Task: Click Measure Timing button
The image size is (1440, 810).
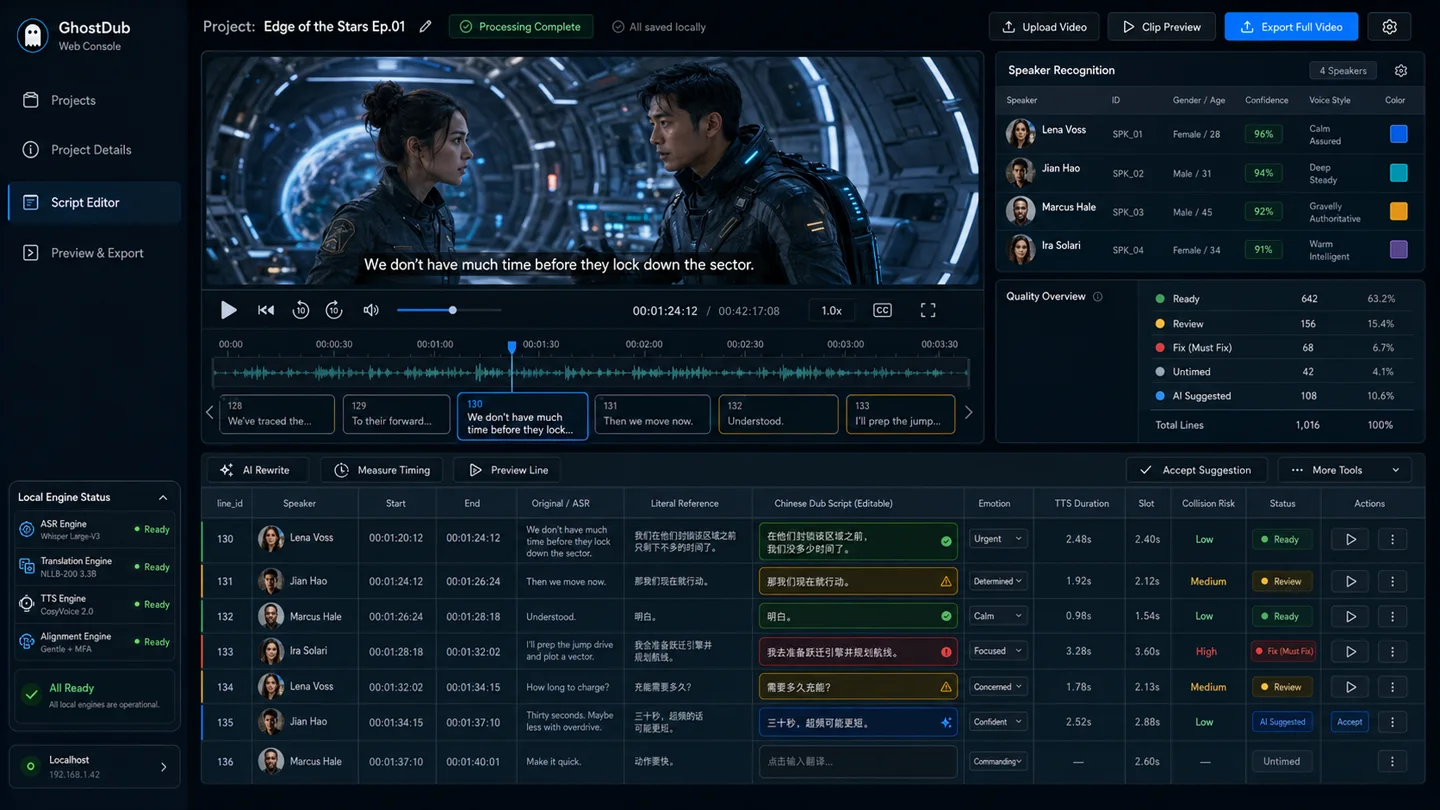Action: tap(383, 470)
